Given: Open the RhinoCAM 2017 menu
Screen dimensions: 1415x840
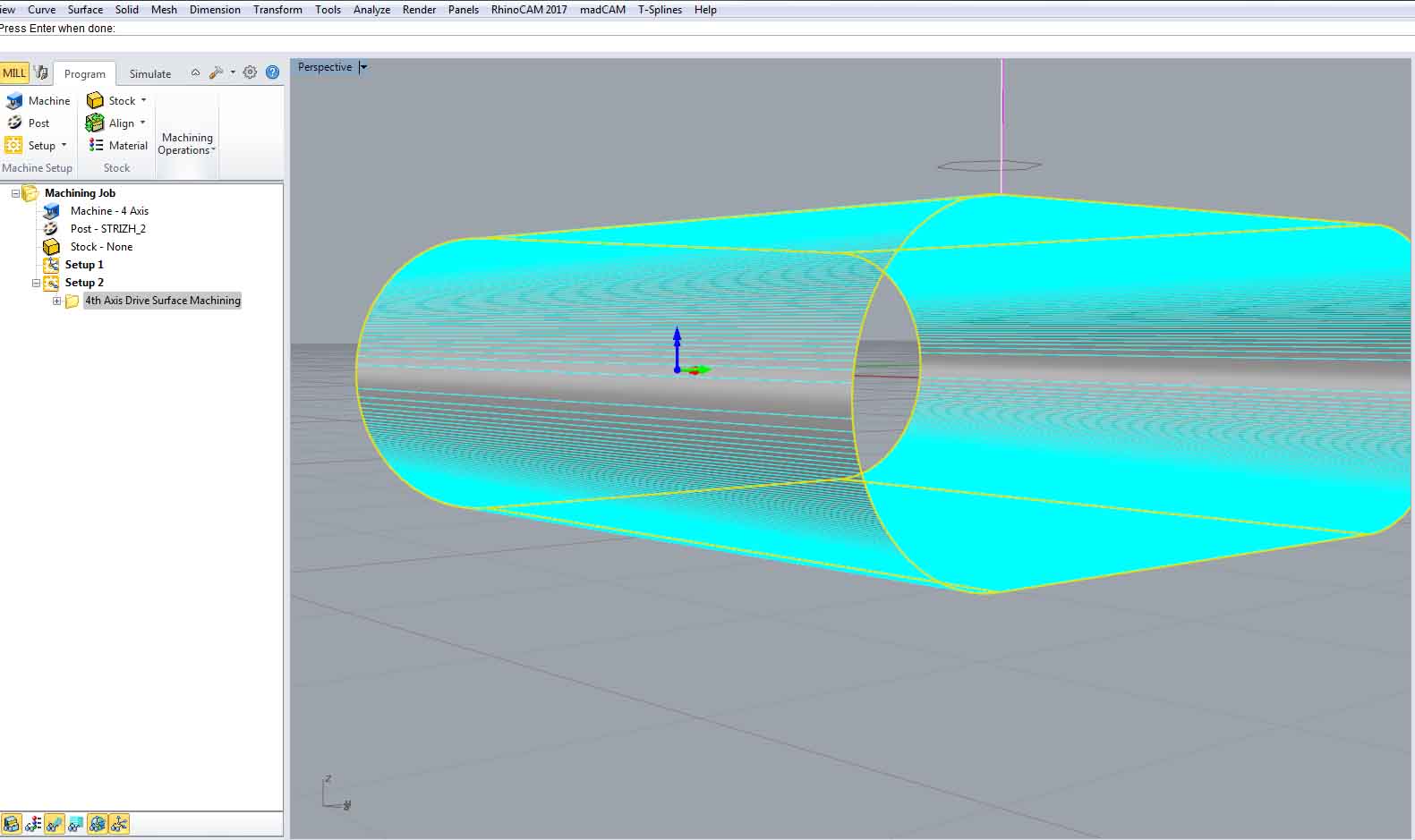Looking at the screenshot, I should pos(528,10).
